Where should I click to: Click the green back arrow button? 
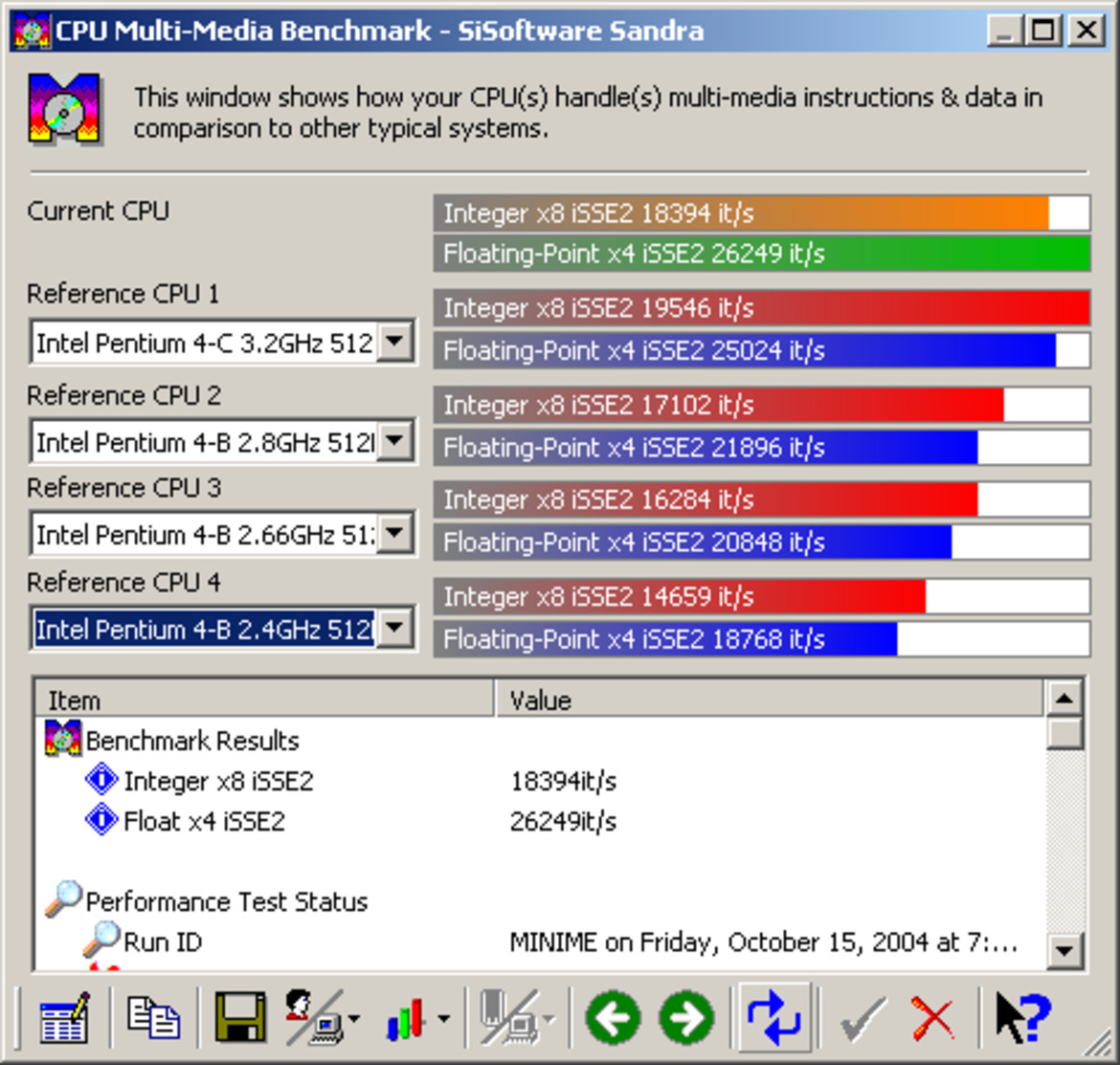613,1017
